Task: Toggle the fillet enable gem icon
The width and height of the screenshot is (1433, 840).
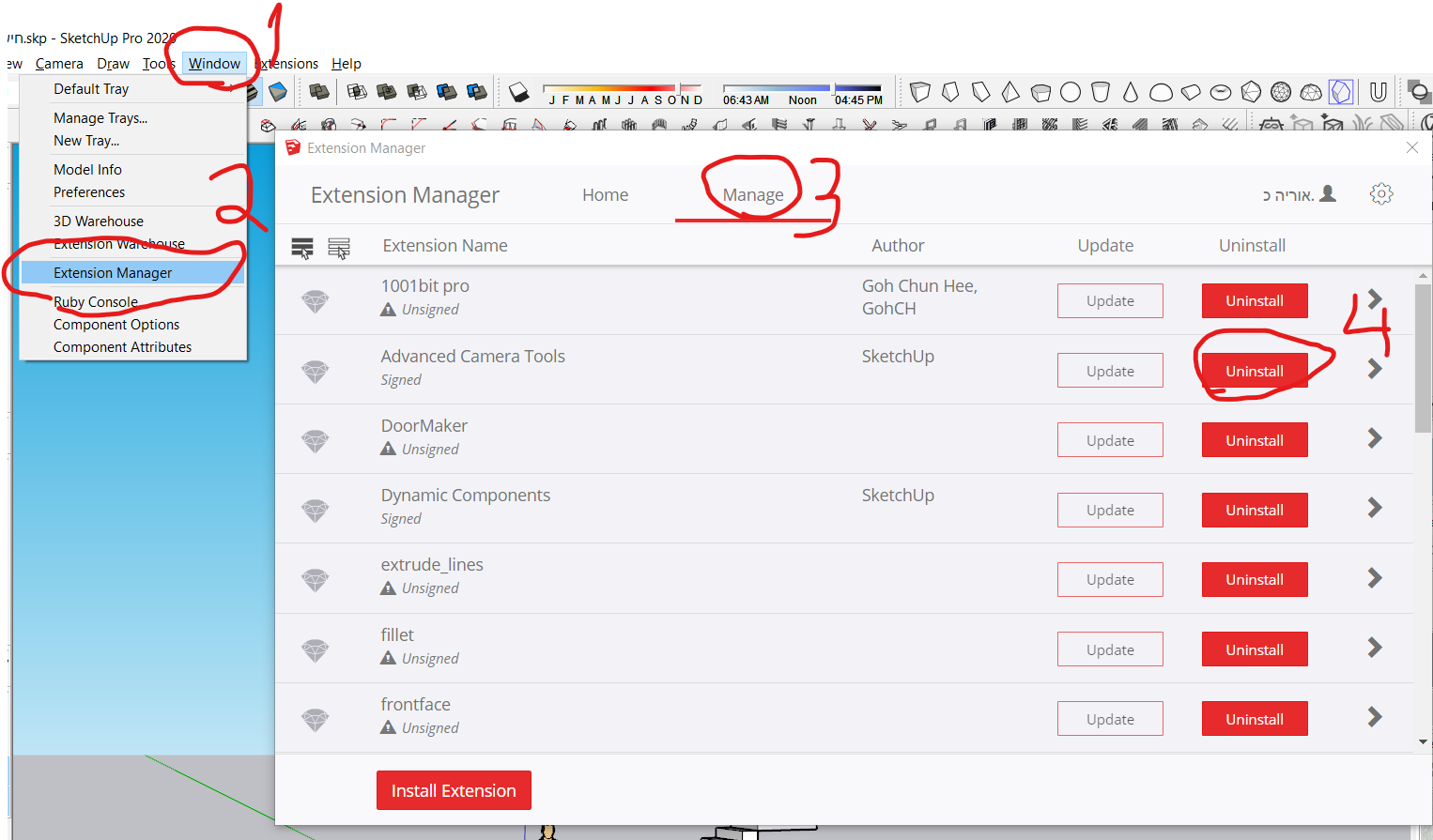Action: click(x=315, y=650)
